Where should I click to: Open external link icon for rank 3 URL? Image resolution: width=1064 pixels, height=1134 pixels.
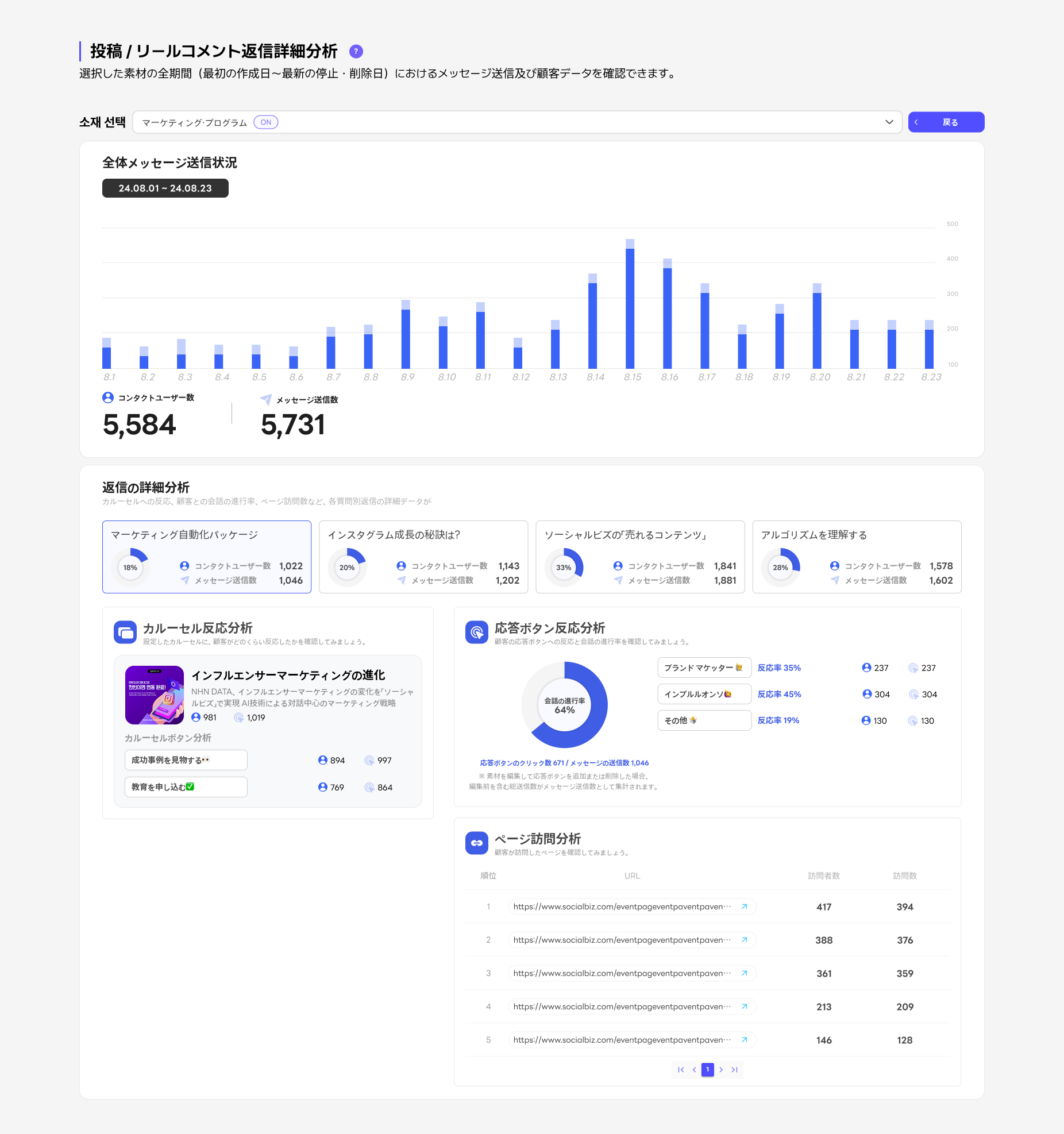(744, 973)
